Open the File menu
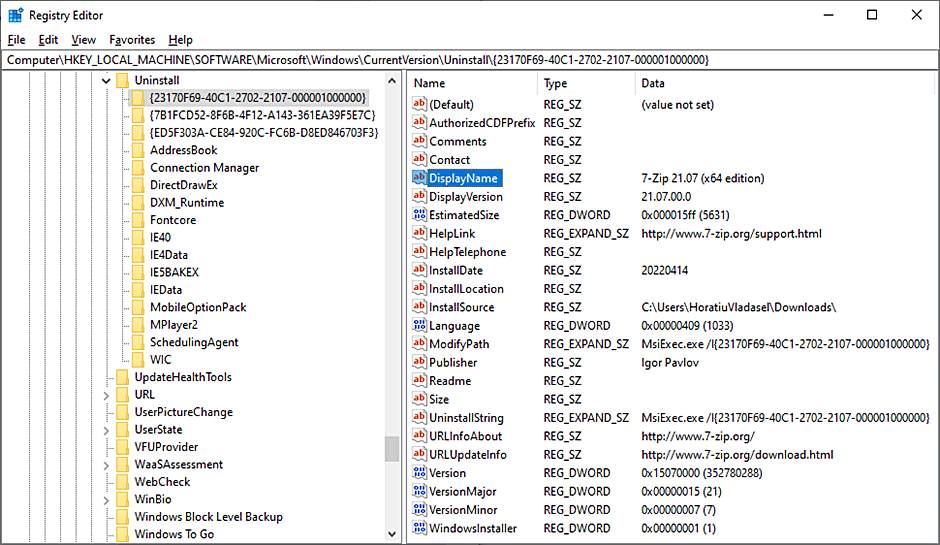 pos(16,40)
